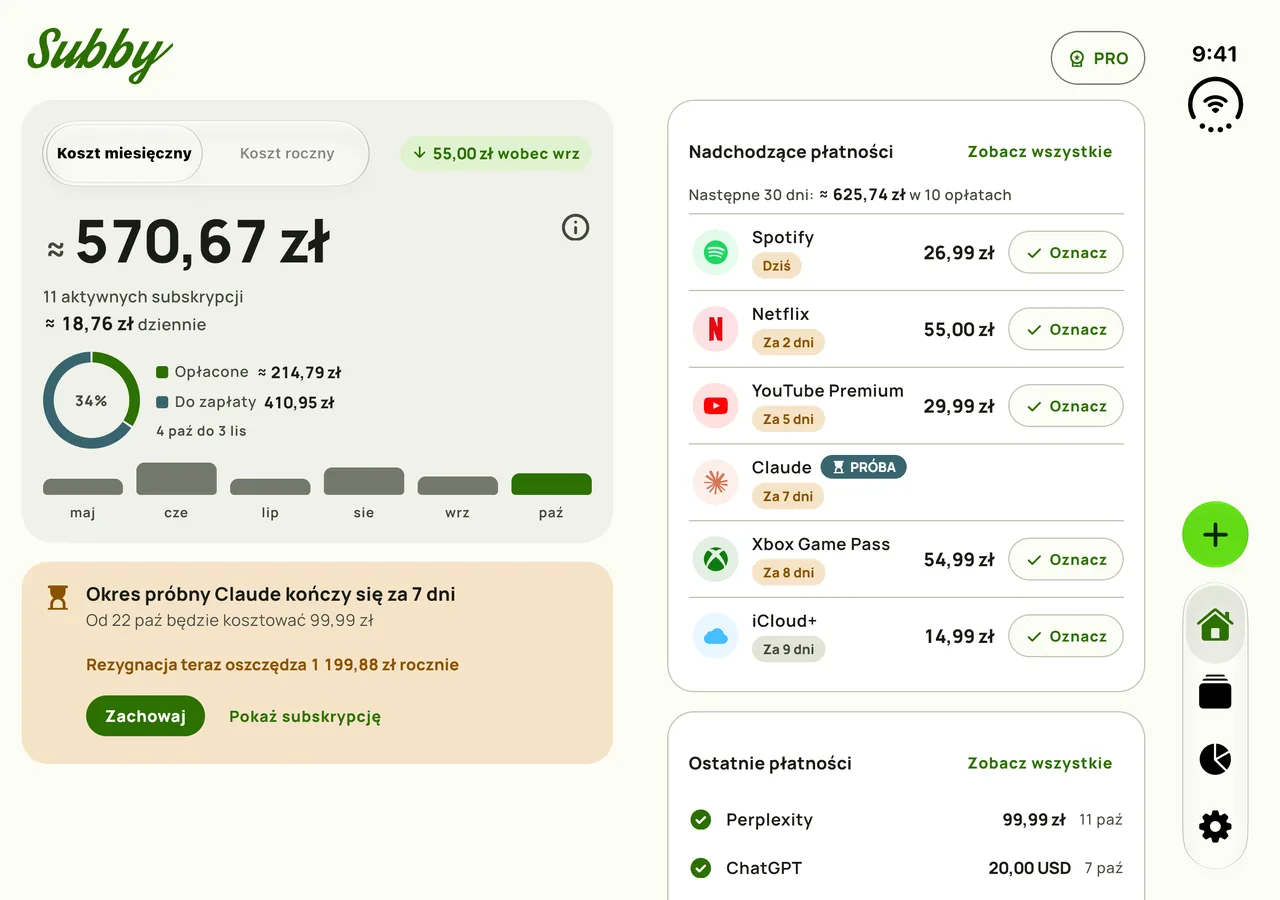This screenshot has height=900, width=1280.
Task: Click Zachowaj to keep Claude trial
Action: [145, 716]
